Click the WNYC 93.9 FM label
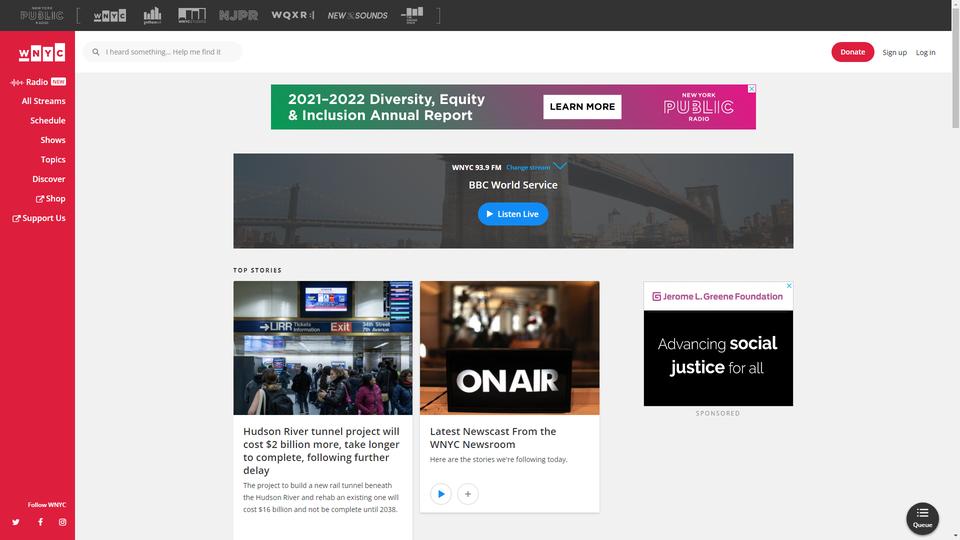The height and width of the screenshot is (540, 960). pos(476,167)
